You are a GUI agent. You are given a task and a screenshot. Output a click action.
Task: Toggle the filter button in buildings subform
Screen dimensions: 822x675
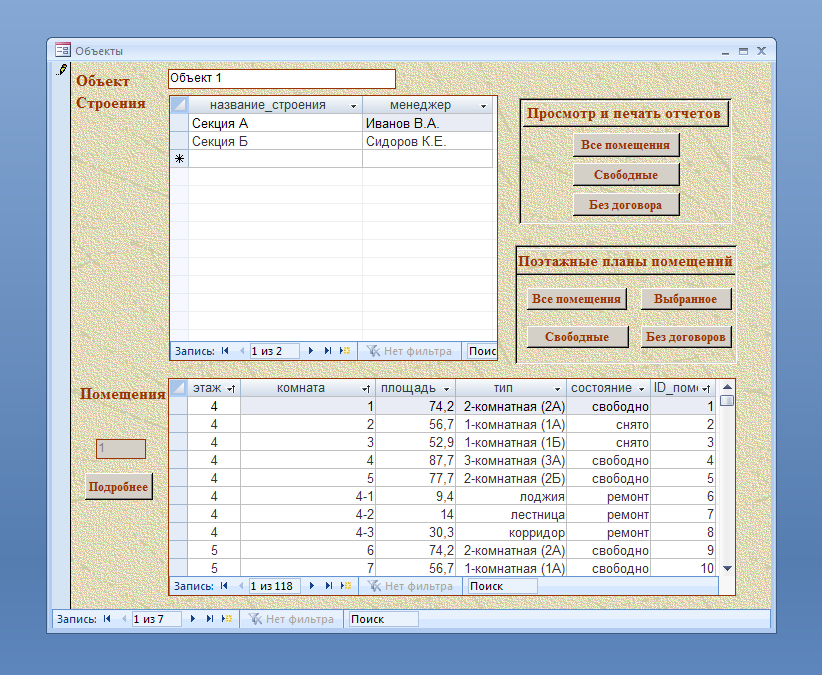pyautogui.click(x=410, y=351)
